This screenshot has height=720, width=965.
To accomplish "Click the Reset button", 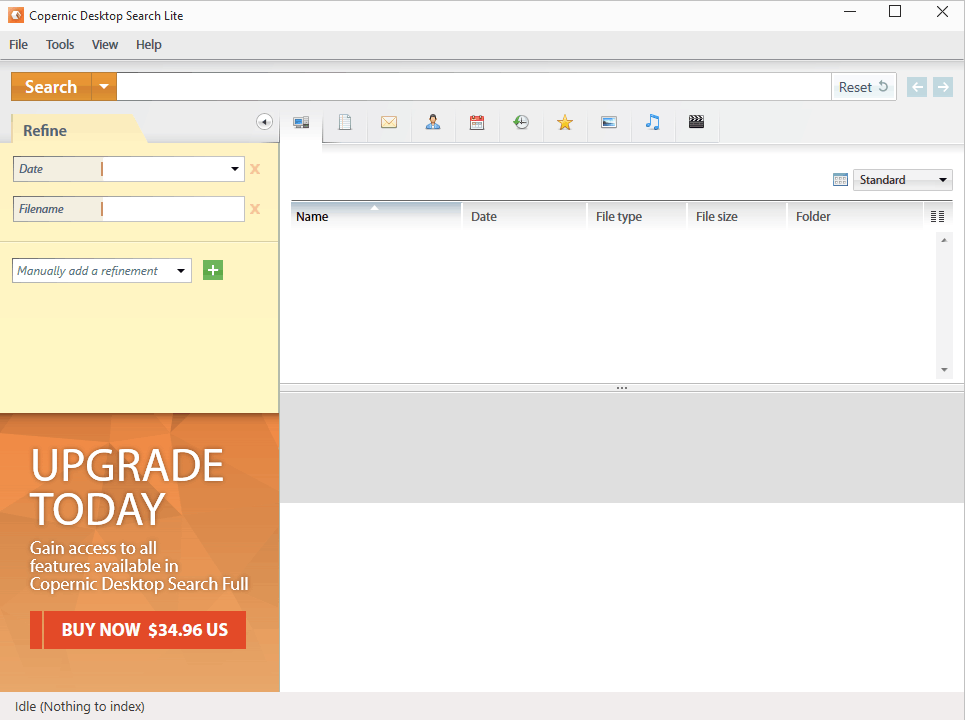I will pos(863,87).
